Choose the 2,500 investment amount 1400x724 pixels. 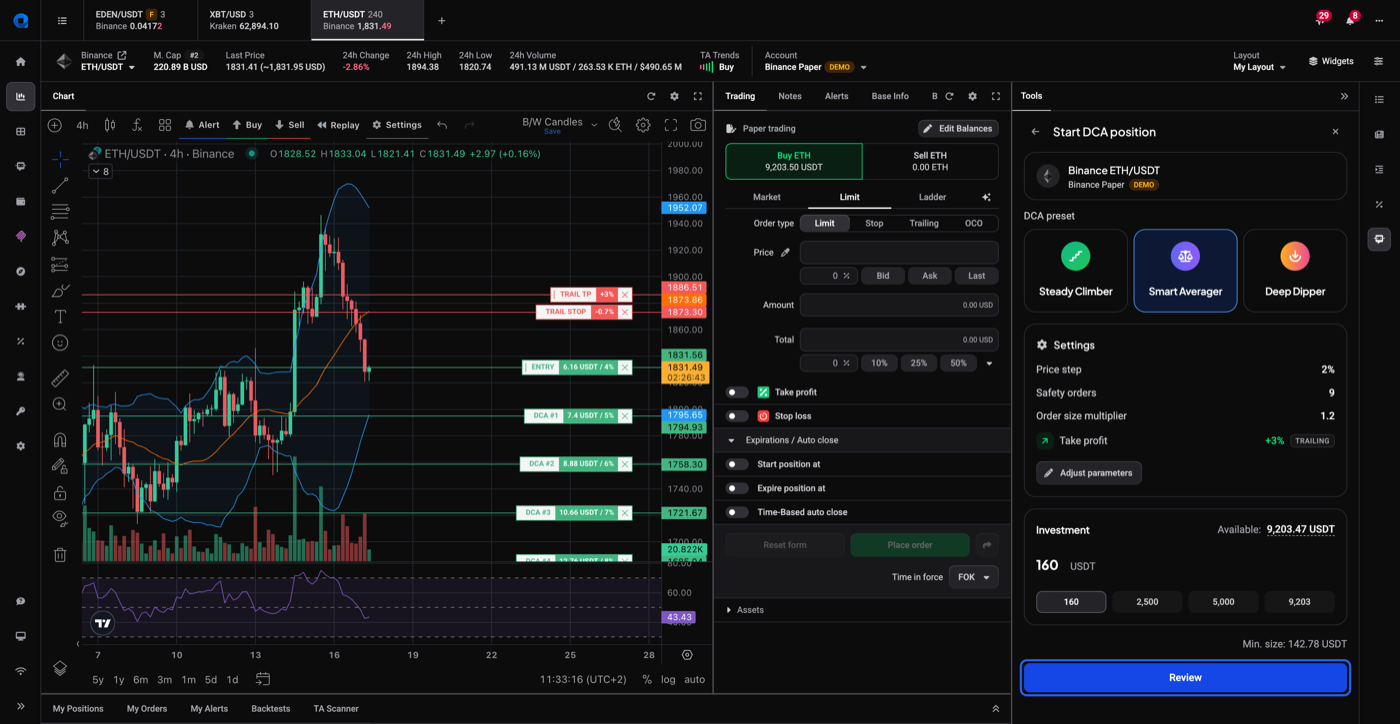(x=1147, y=602)
